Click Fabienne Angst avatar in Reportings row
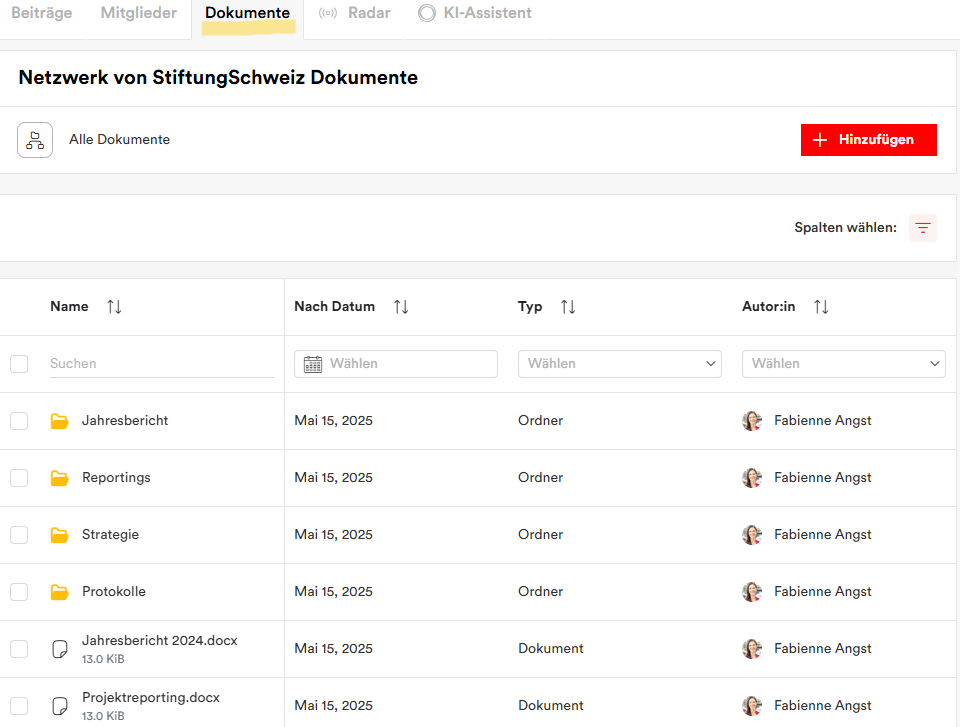The height and width of the screenshot is (727, 960). point(752,478)
